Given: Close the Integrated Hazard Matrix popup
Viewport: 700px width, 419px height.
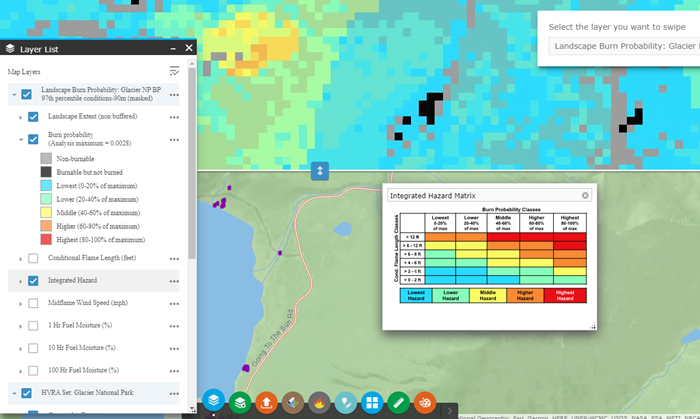Looking at the screenshot, I should click(585, 195).
